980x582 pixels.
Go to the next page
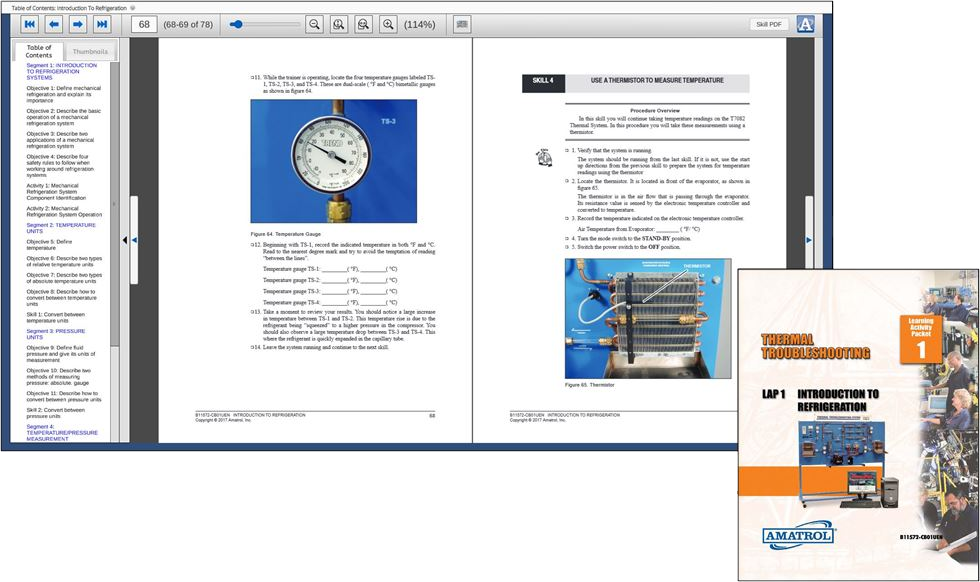tap(78, 24)
